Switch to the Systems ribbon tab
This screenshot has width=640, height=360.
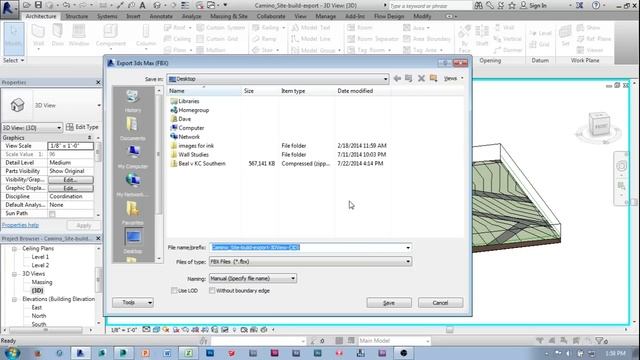point(107,16)
